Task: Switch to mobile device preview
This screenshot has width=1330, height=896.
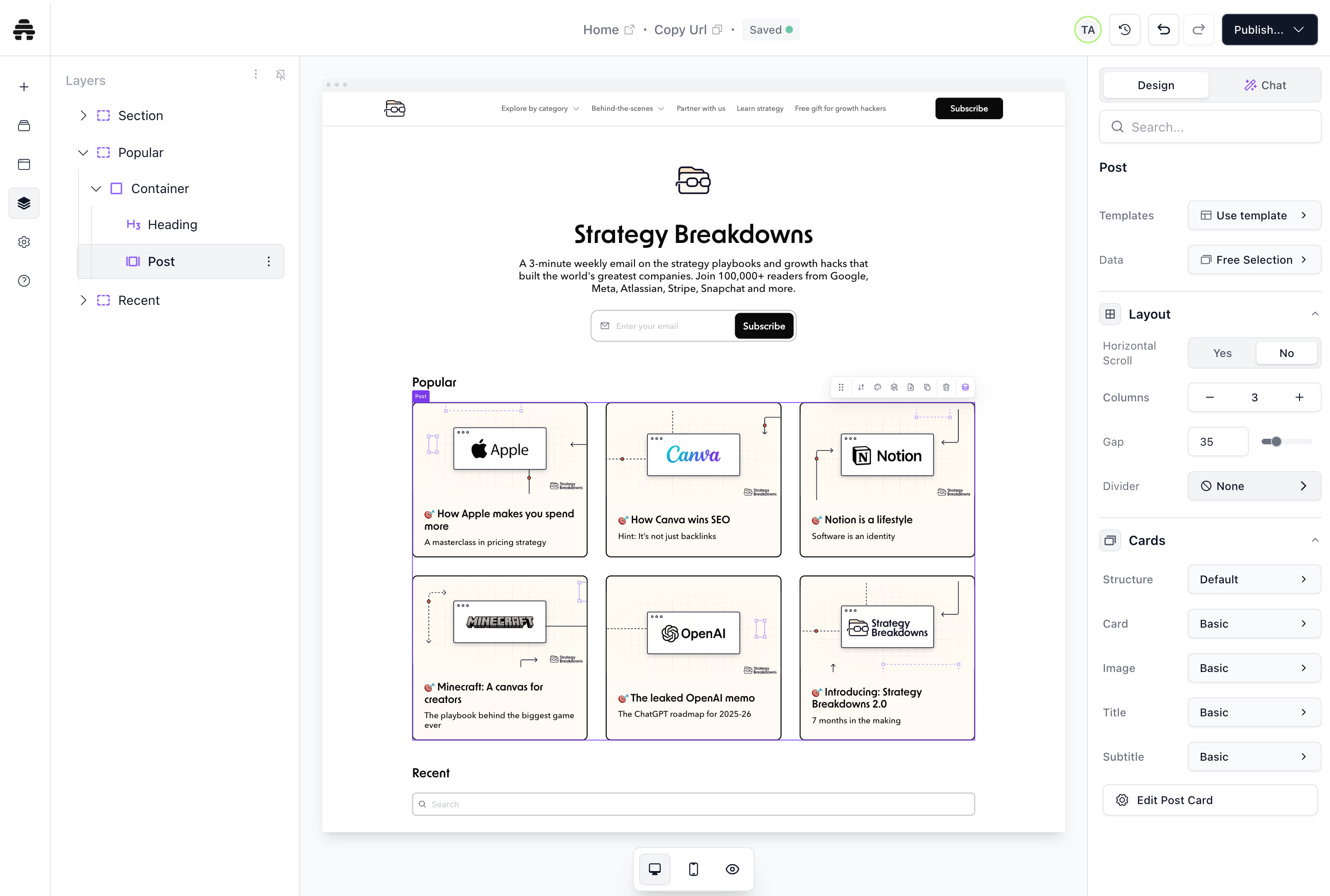Action: pos(693,869)
